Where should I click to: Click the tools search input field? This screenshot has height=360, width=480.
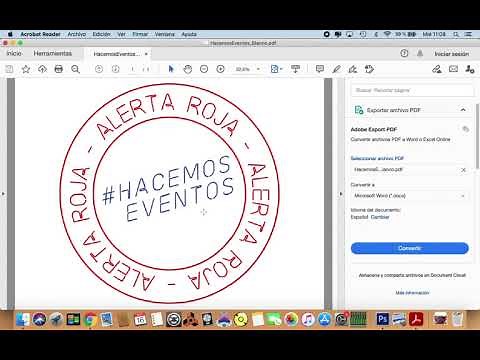click(x=412, y=90)
